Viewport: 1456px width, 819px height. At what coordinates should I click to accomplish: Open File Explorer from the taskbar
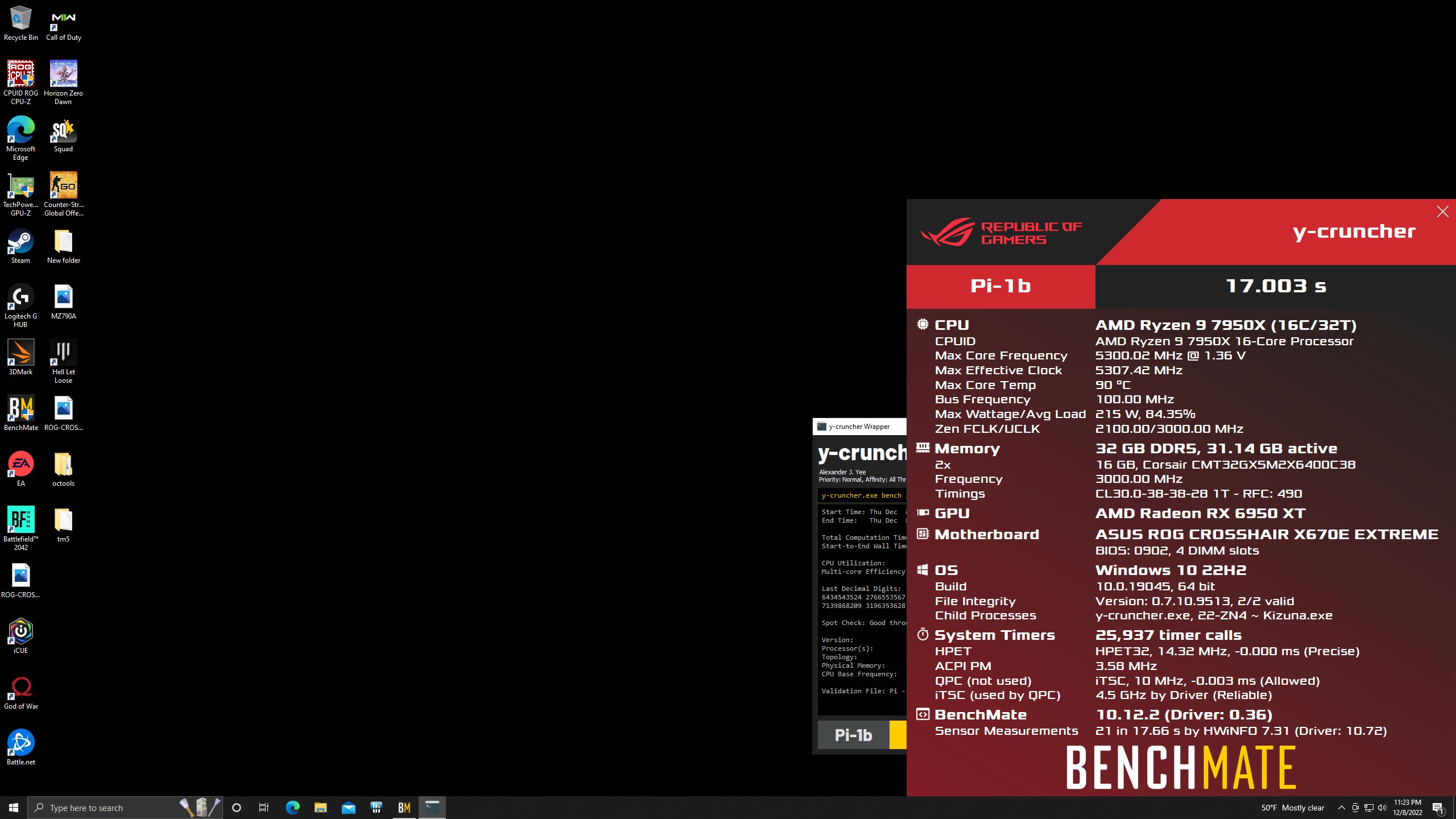pos(320,808)
